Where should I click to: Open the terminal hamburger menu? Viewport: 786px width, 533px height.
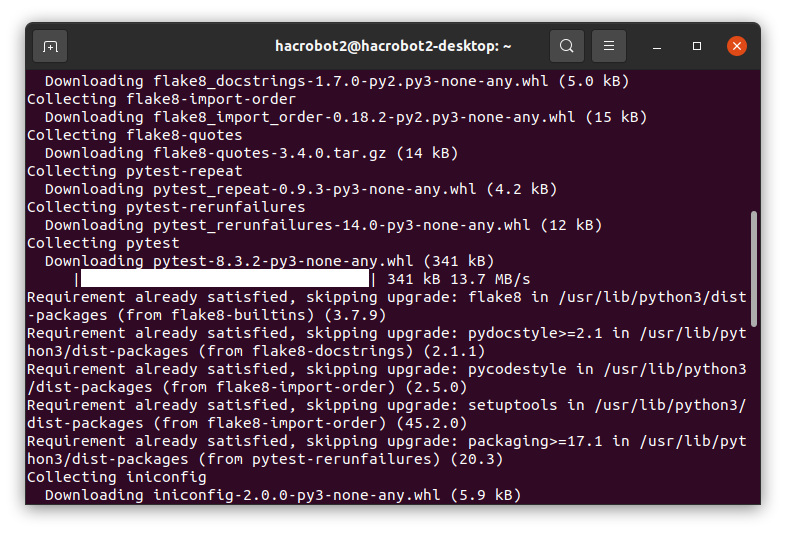[609, 46]
